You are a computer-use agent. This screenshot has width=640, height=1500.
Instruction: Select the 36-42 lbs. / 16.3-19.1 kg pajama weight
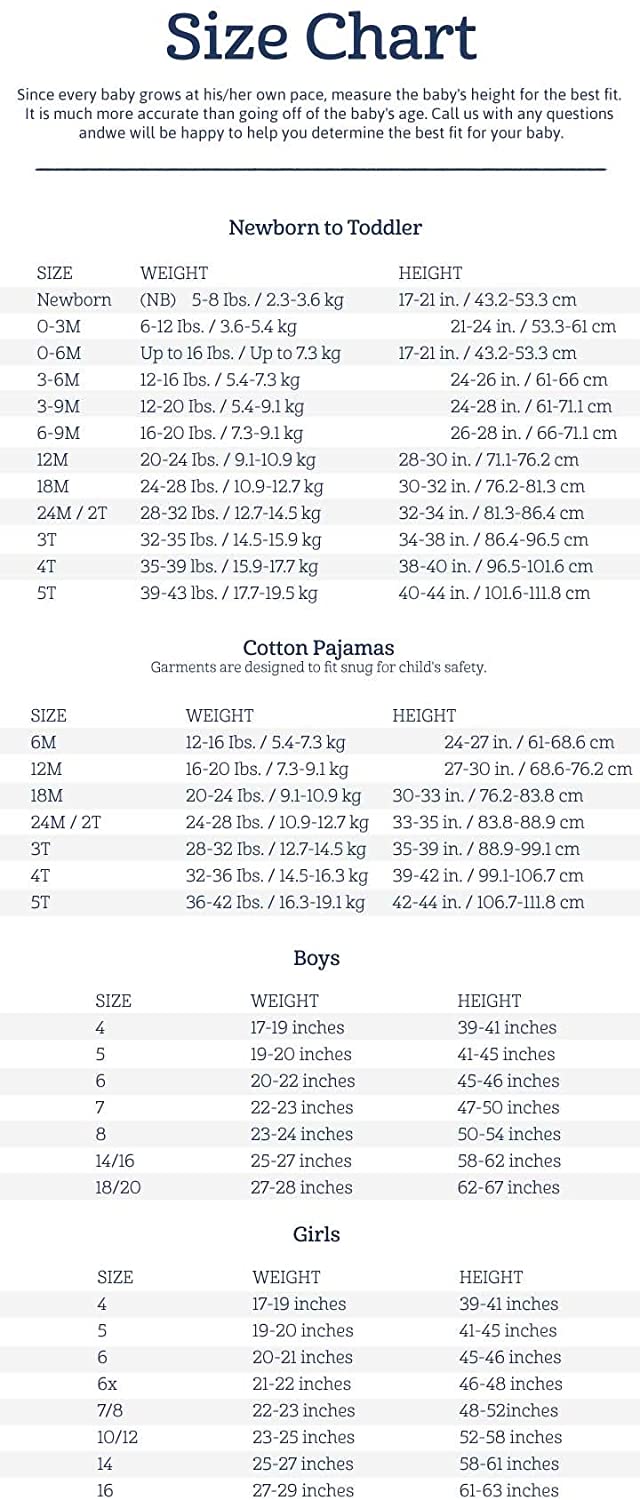coord(275,902)
